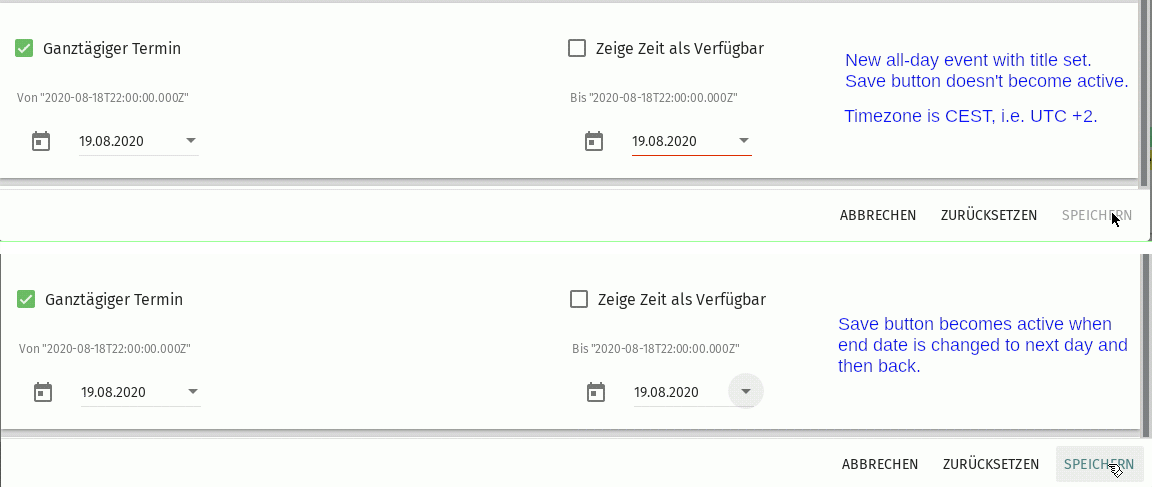Click the calendar icon beside the upper Bis date
This screenshot has height=487, width=1152.
(x=594, y=141)
